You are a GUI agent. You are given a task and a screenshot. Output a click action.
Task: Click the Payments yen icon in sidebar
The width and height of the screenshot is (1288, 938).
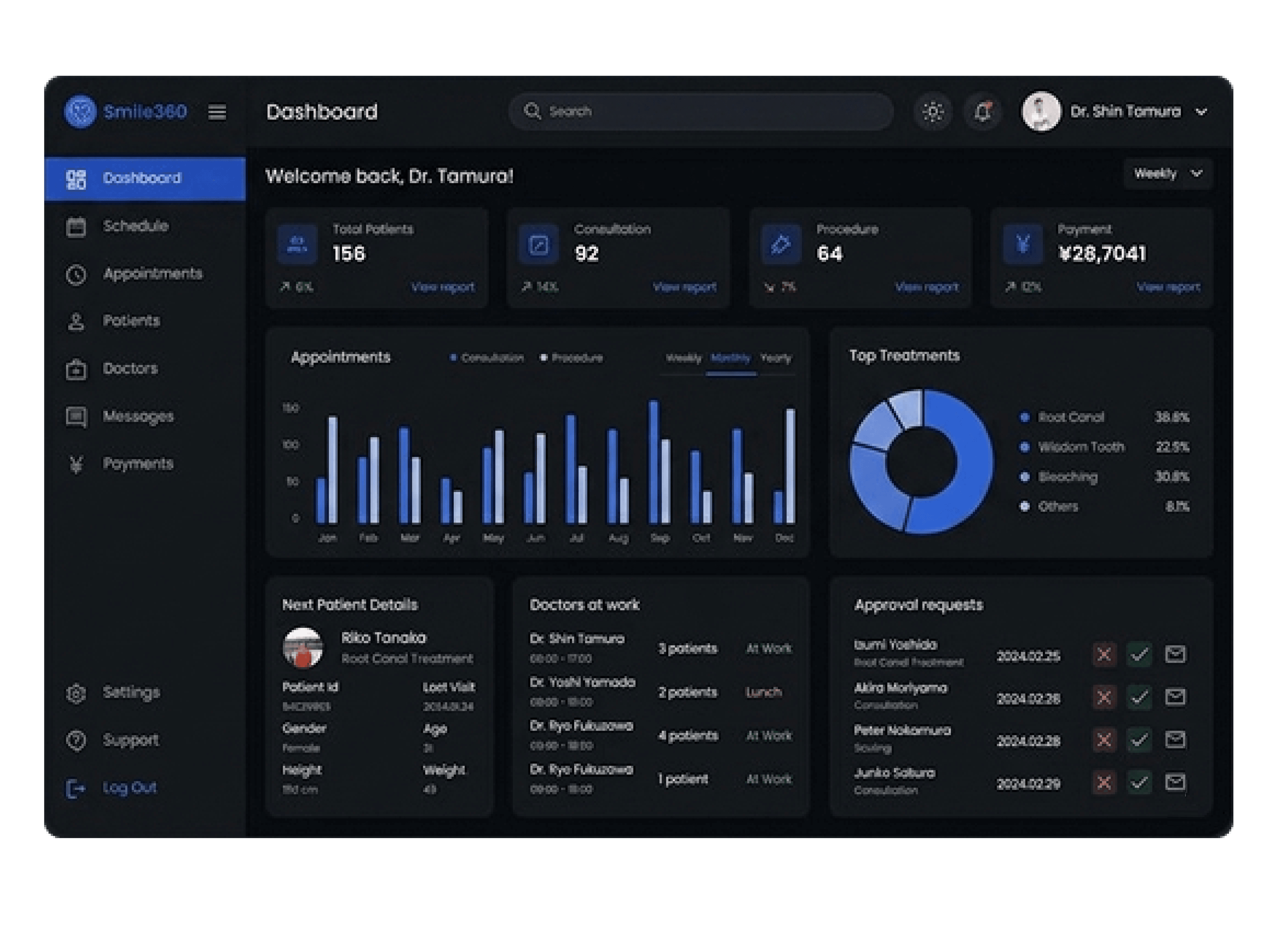76,464
